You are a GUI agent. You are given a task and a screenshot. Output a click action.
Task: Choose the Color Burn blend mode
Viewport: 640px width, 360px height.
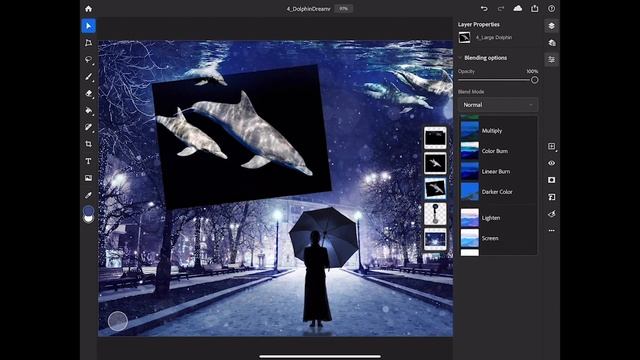498,151
